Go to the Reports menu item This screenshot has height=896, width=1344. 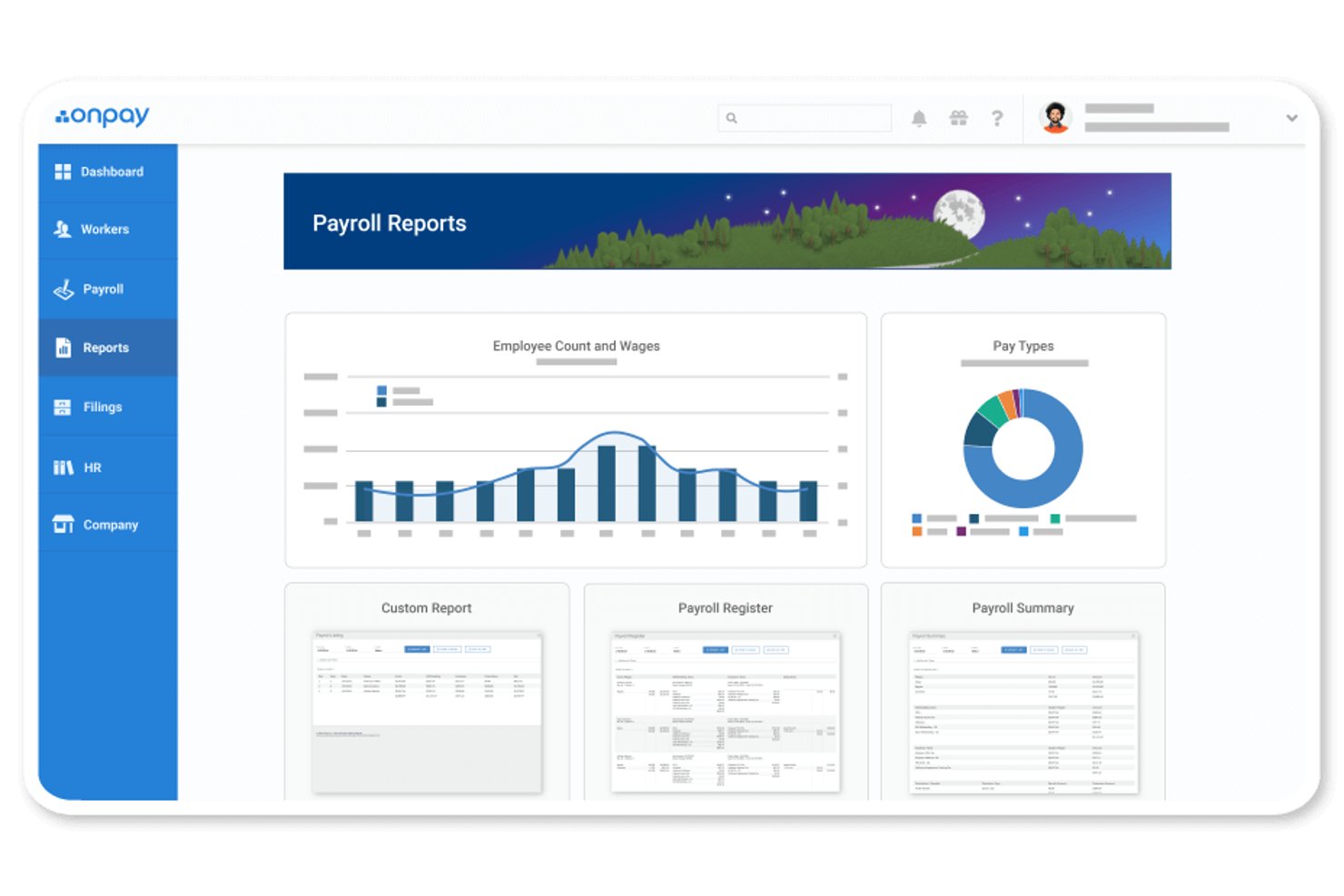point(108,348)
